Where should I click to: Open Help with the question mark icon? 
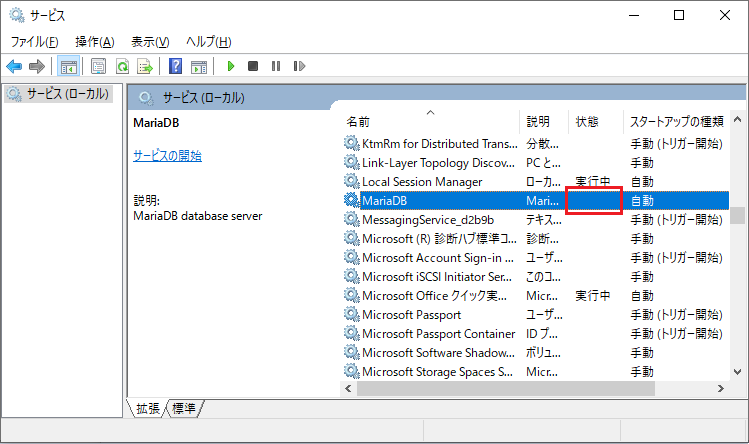[x=175, y=66]
